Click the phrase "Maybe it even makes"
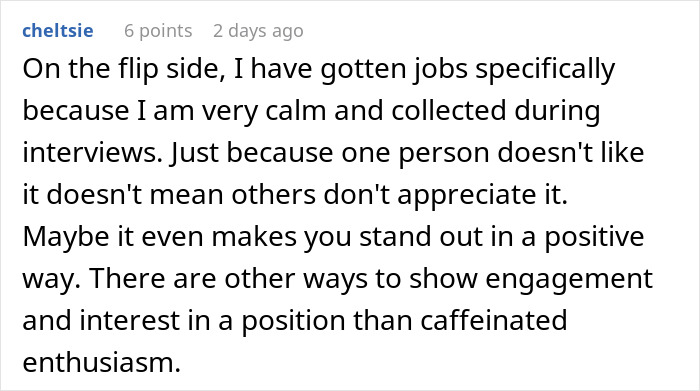This screenshot has width=700, height=391. 159,237
